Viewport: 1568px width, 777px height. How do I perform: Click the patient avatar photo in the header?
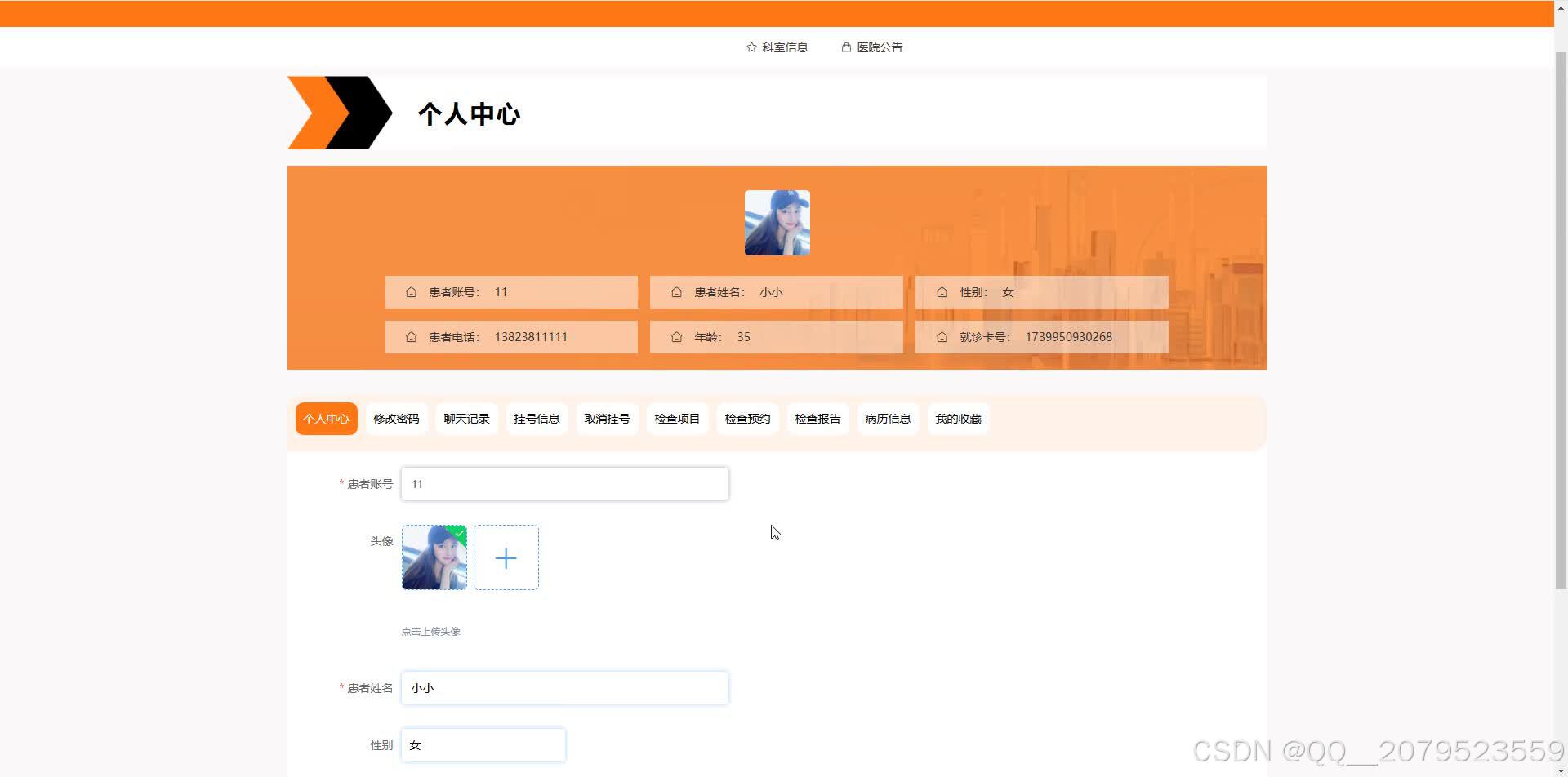777,222
